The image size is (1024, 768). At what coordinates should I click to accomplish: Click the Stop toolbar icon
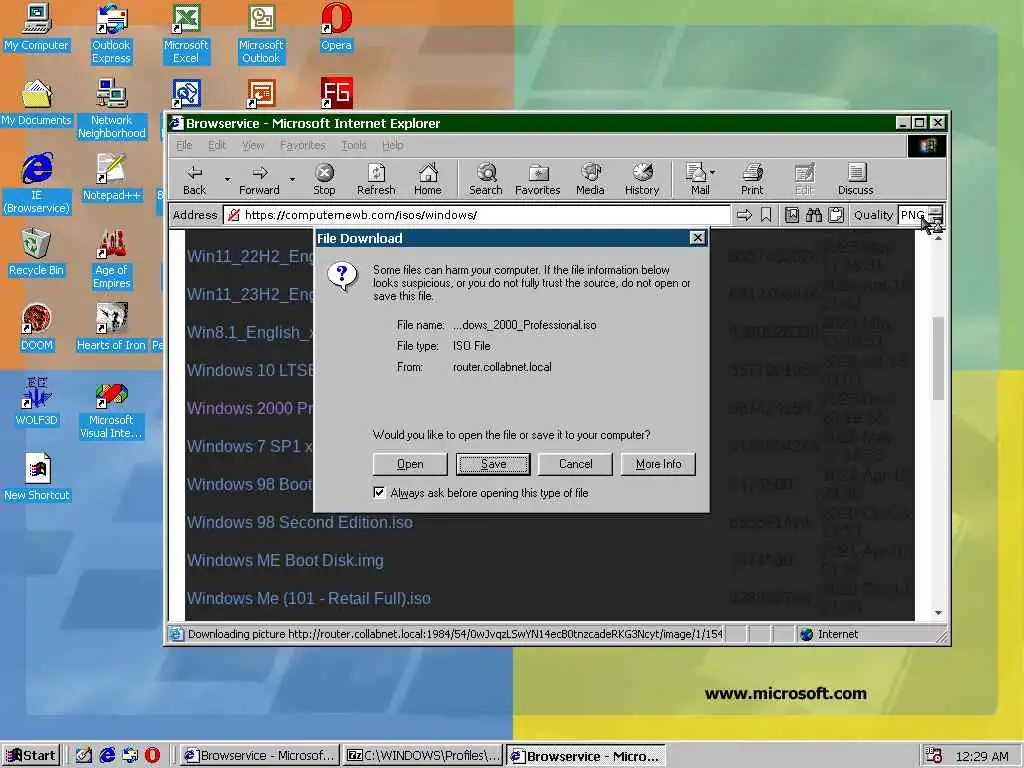(x=324, y=180)
